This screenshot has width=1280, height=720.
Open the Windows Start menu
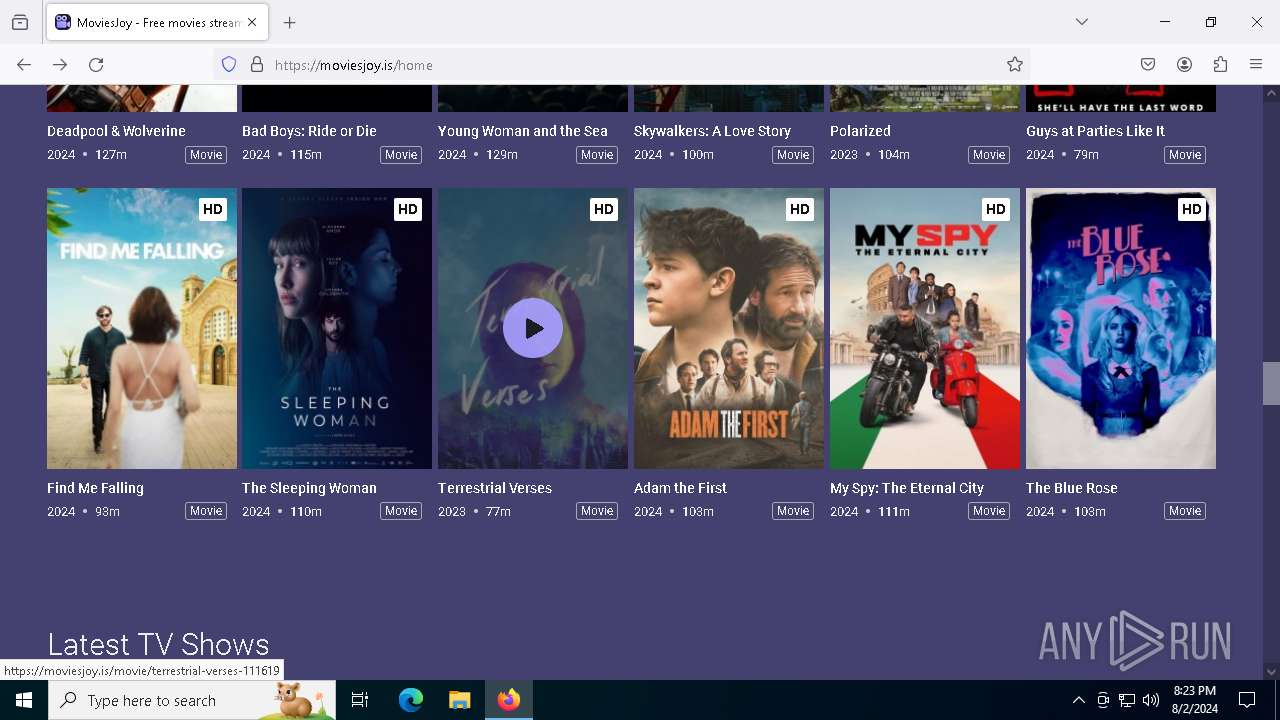[24, 700]
